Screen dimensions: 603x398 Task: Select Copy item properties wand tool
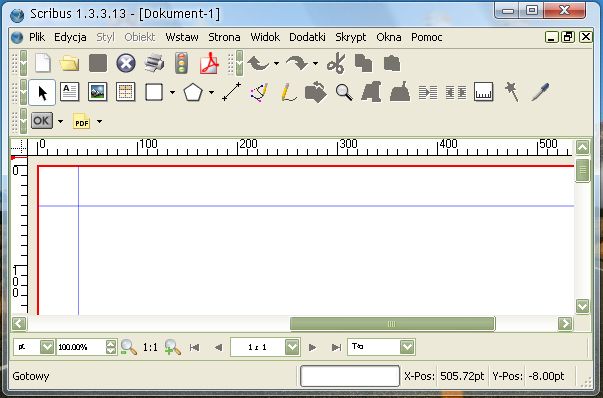512,92
